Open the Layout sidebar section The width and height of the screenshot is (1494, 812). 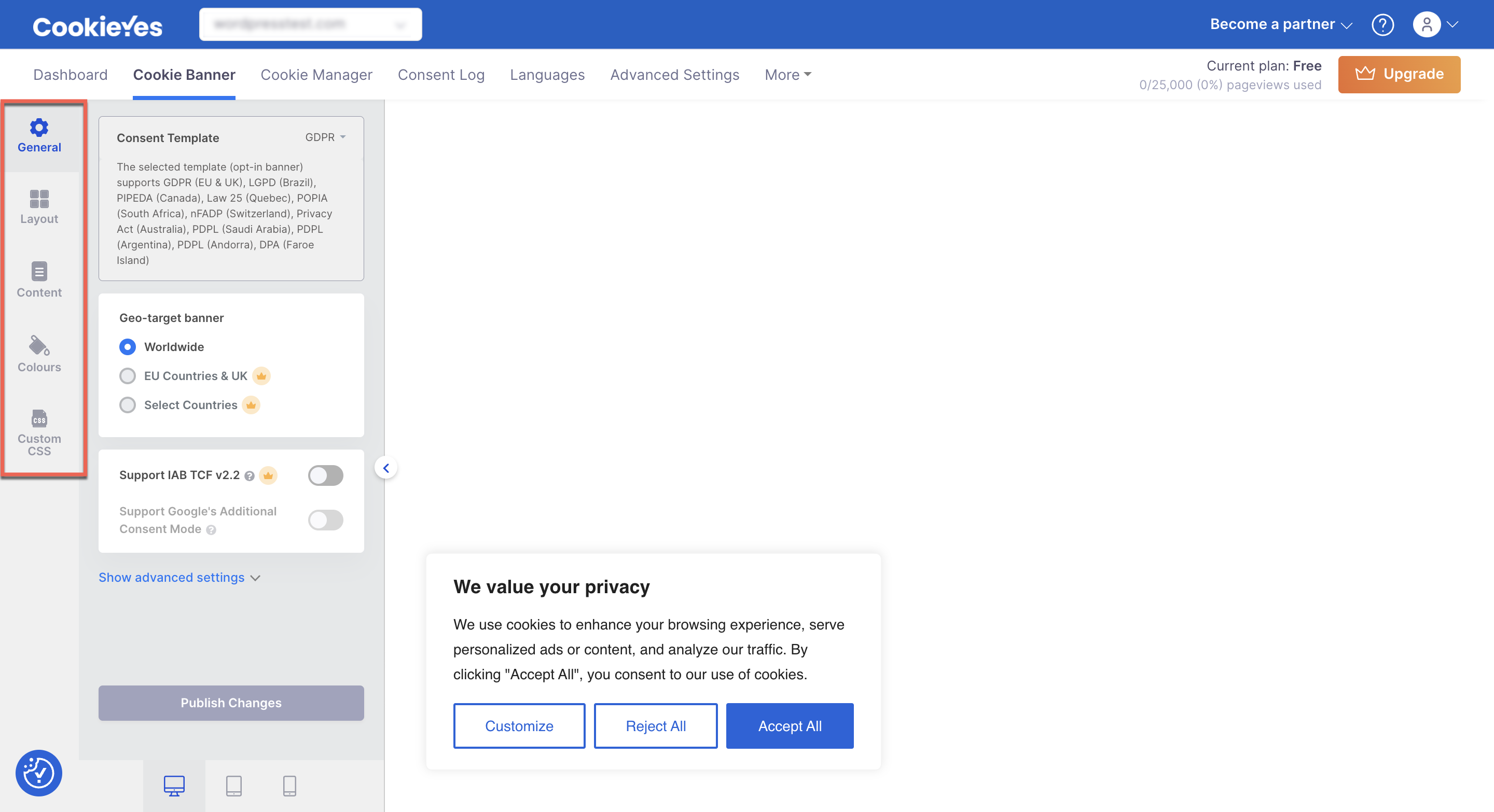39,207
